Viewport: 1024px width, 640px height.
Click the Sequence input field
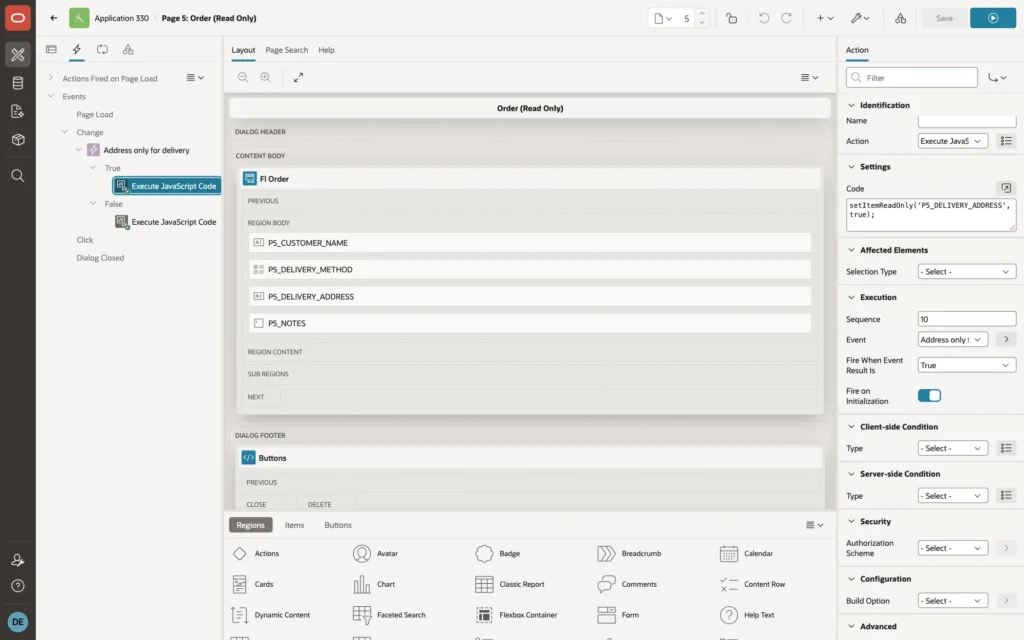(967, 319)
